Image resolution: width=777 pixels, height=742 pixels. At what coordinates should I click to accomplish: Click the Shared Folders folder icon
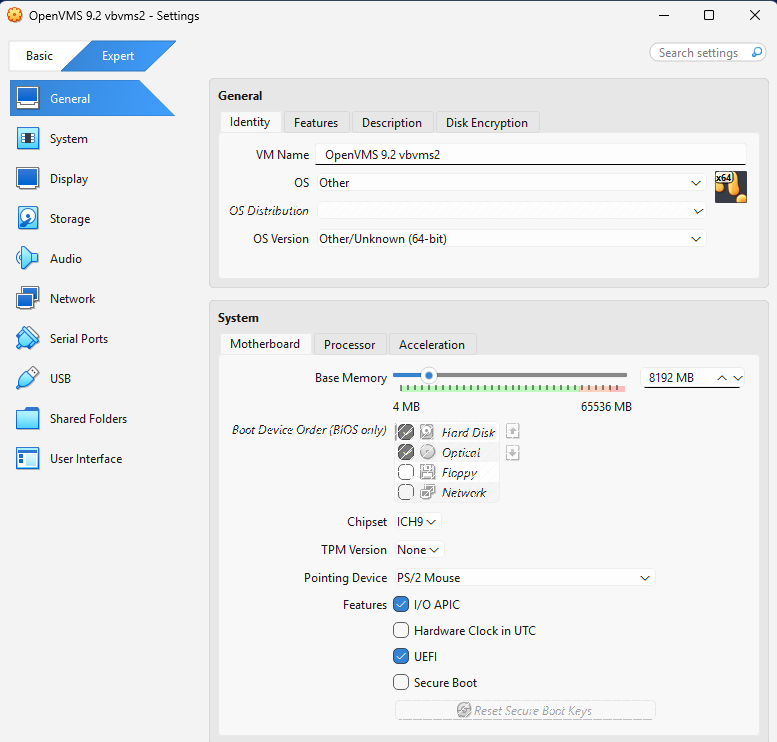coord(27,419)
